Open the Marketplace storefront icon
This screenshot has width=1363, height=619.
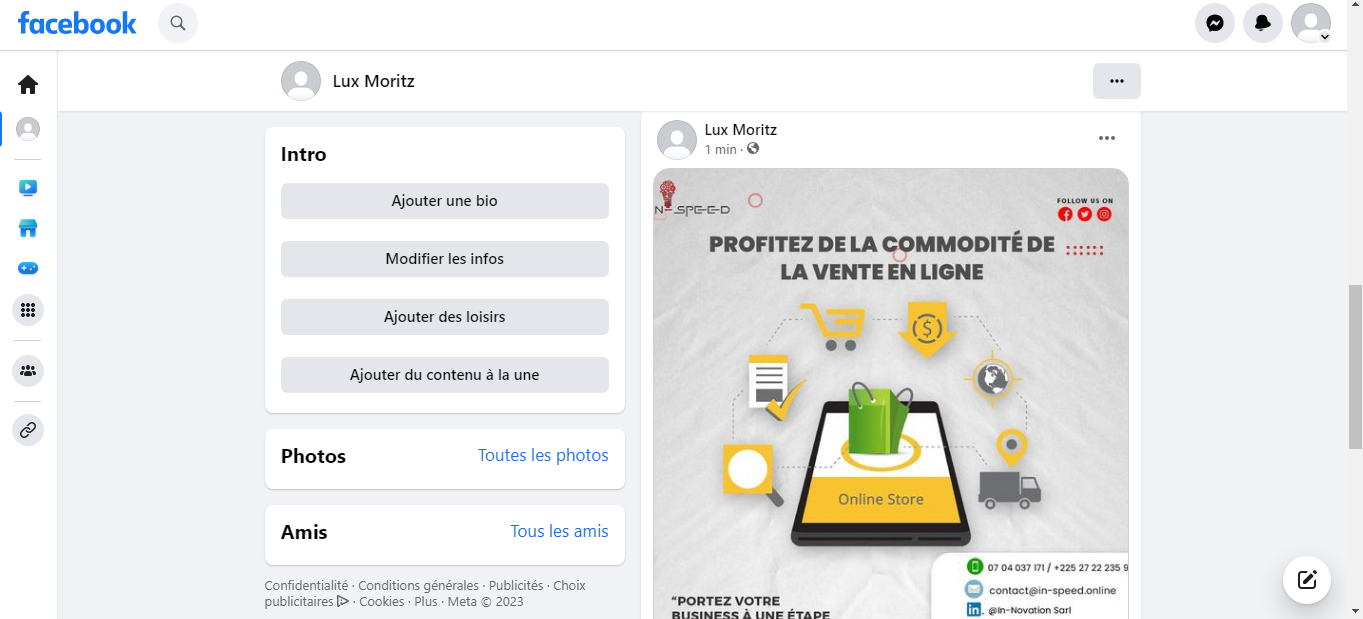click(x=28, y=228)
